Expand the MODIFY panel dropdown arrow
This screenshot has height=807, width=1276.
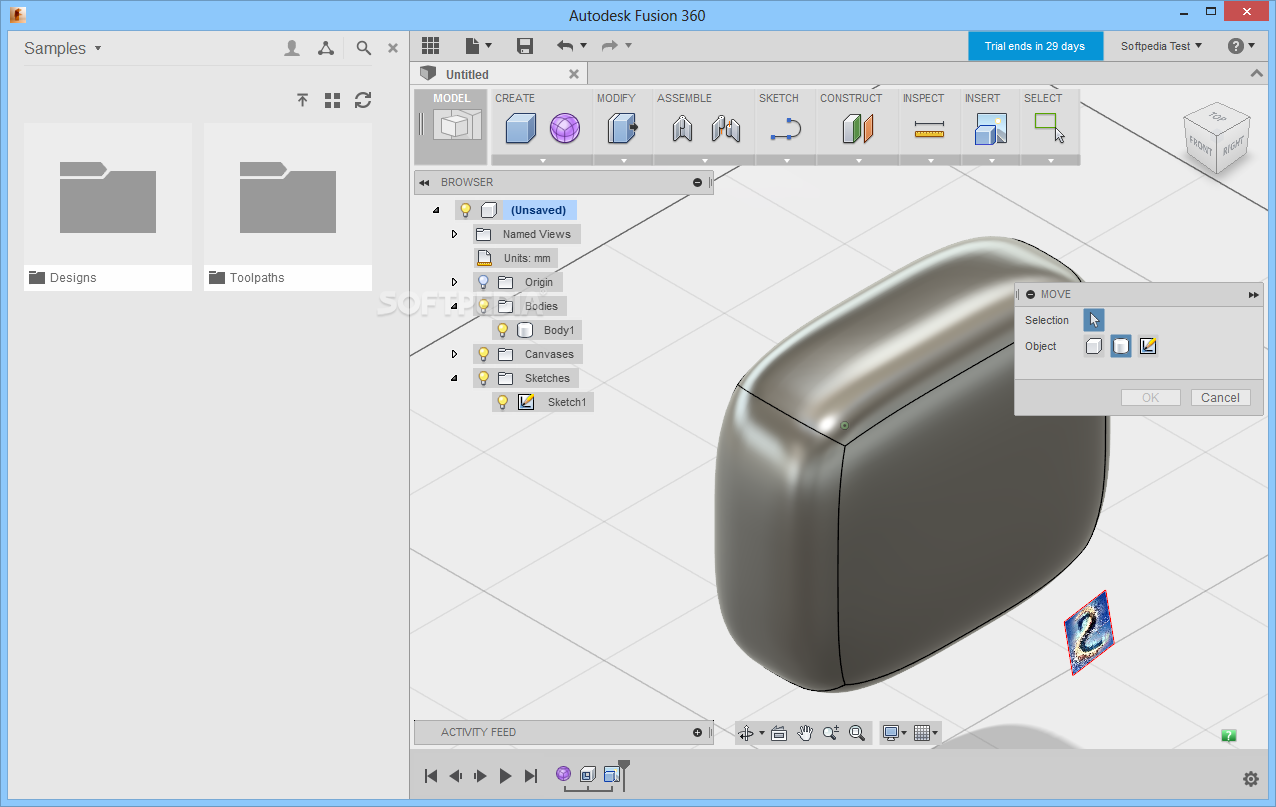click(624, 160)
